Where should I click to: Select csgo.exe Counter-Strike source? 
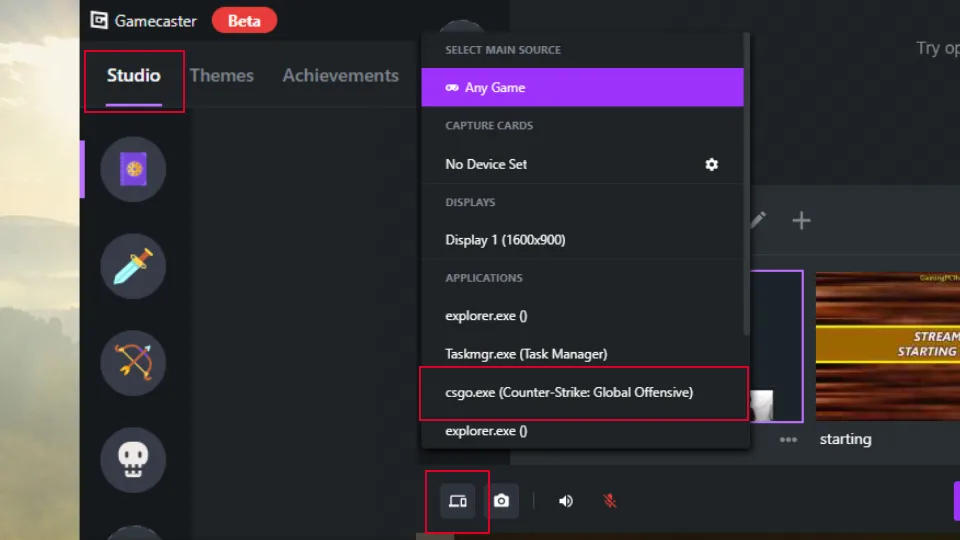point(582,392)
